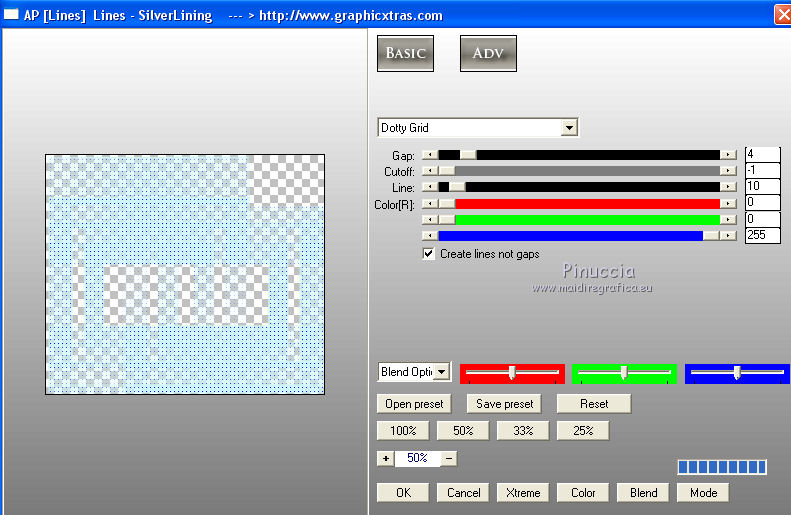Click the Xtreme button

tap(523, 493)
